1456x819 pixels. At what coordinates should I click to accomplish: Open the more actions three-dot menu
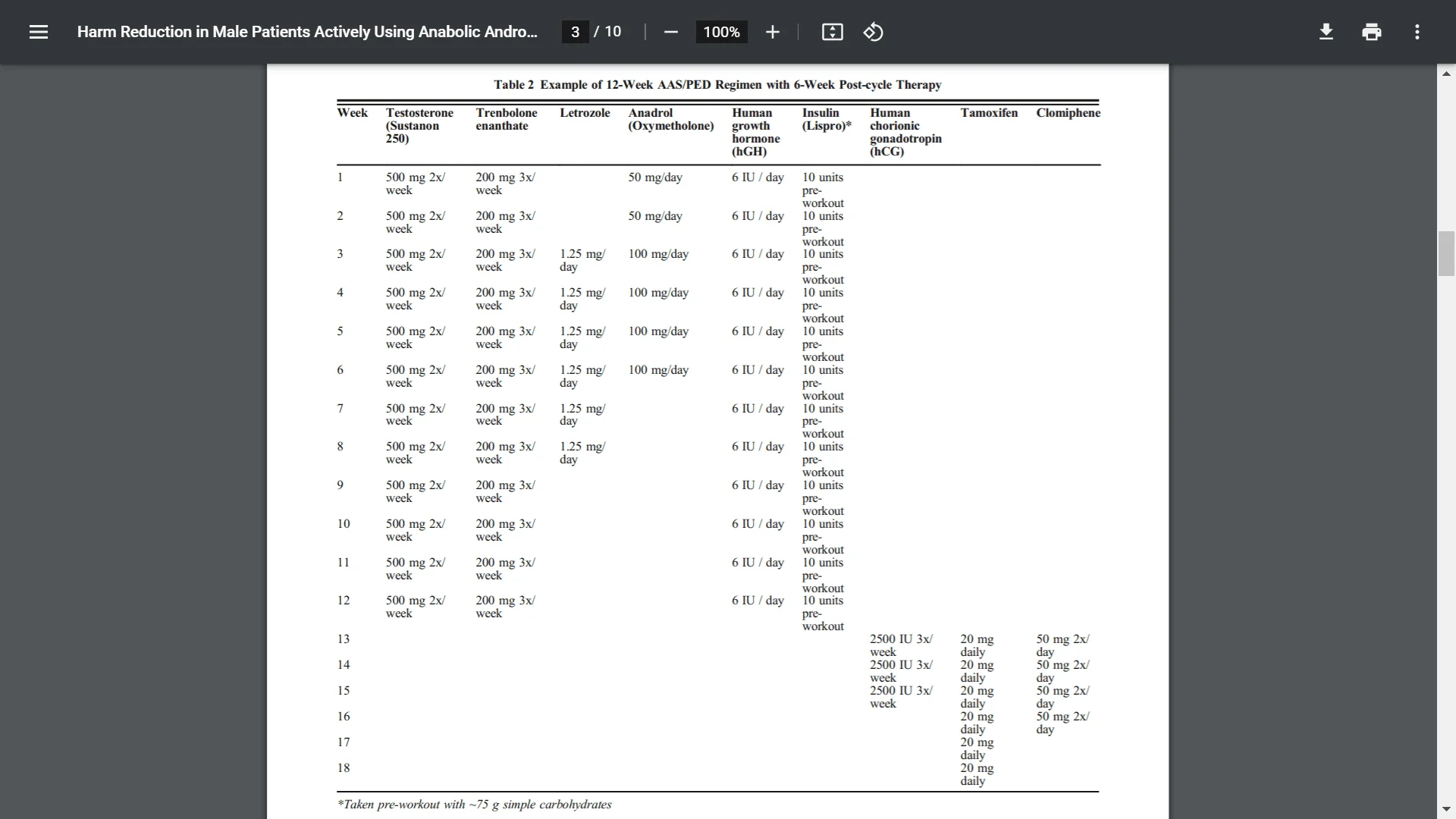point(1417,32)
